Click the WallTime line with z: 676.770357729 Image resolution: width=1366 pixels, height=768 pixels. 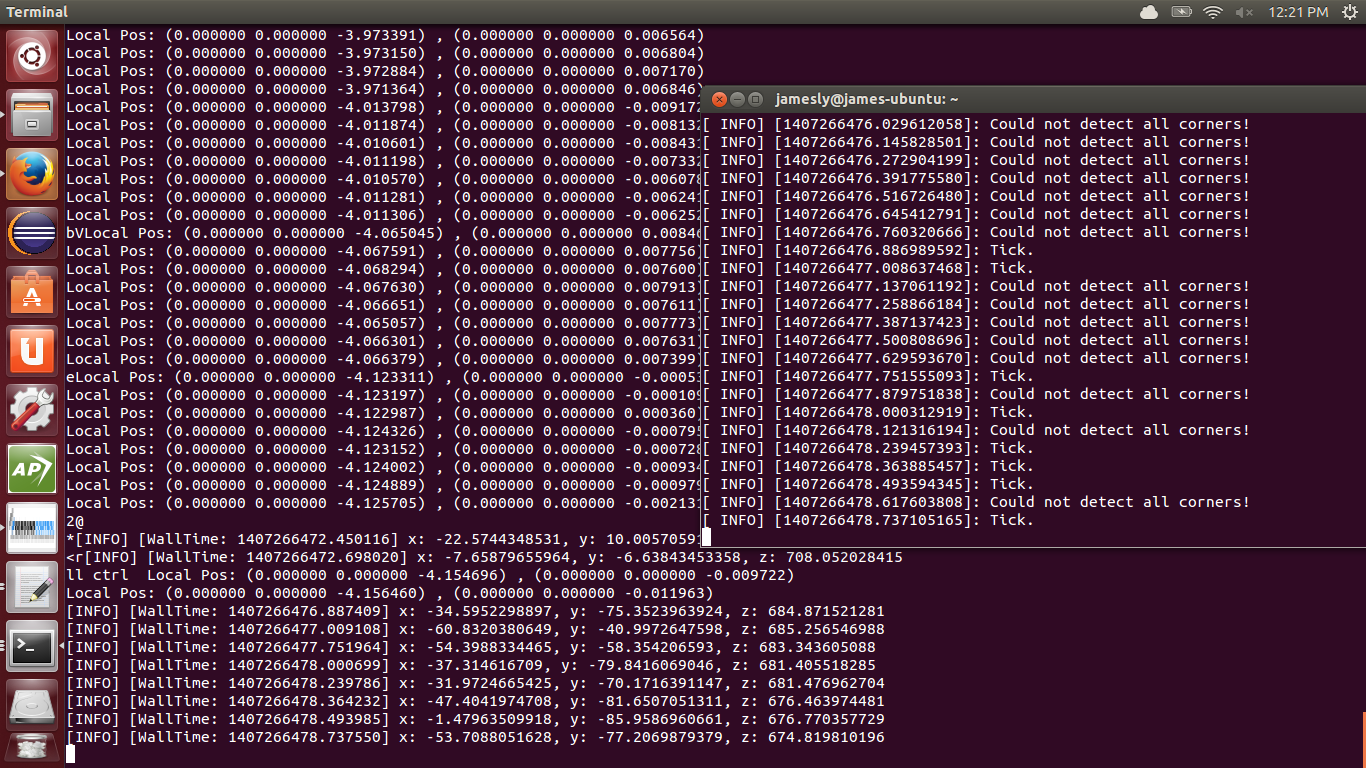(475, 718)
